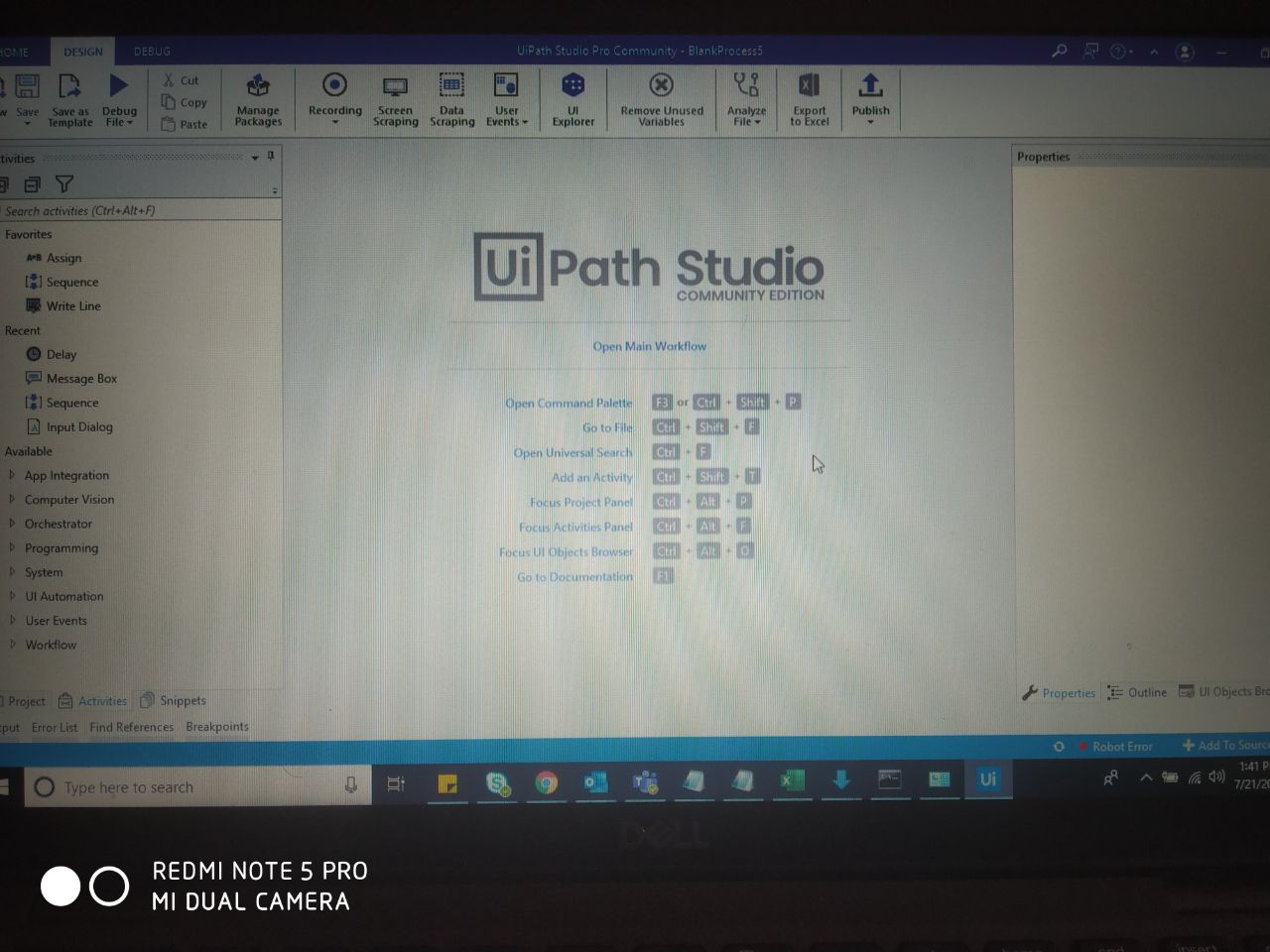Expand Orchestrator category
1270x952 pixels.
[12, 524]
